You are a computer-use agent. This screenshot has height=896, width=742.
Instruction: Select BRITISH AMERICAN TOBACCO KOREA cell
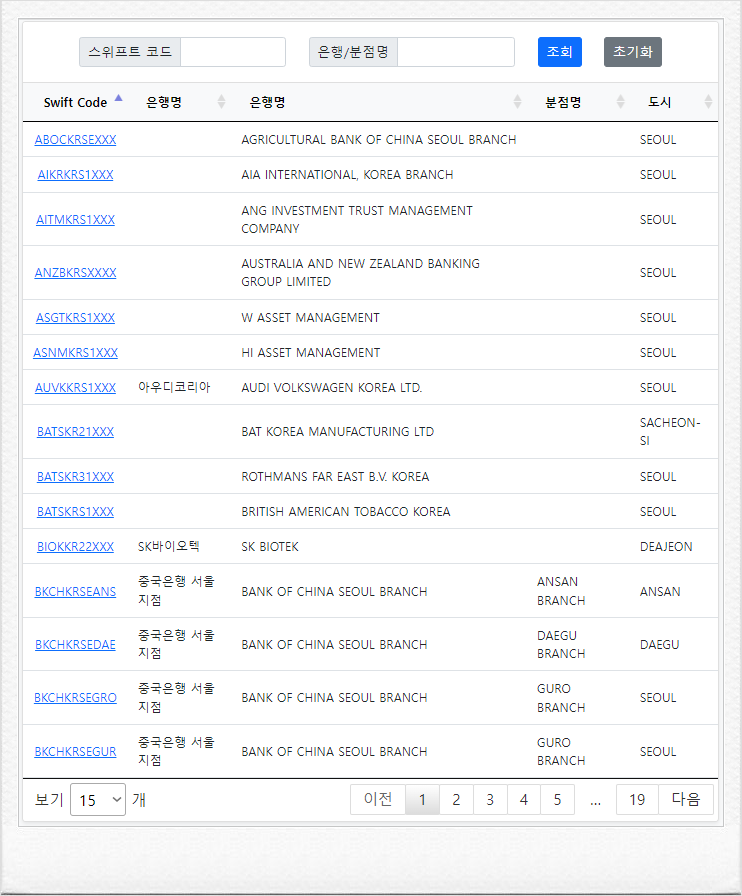(345, 511)
